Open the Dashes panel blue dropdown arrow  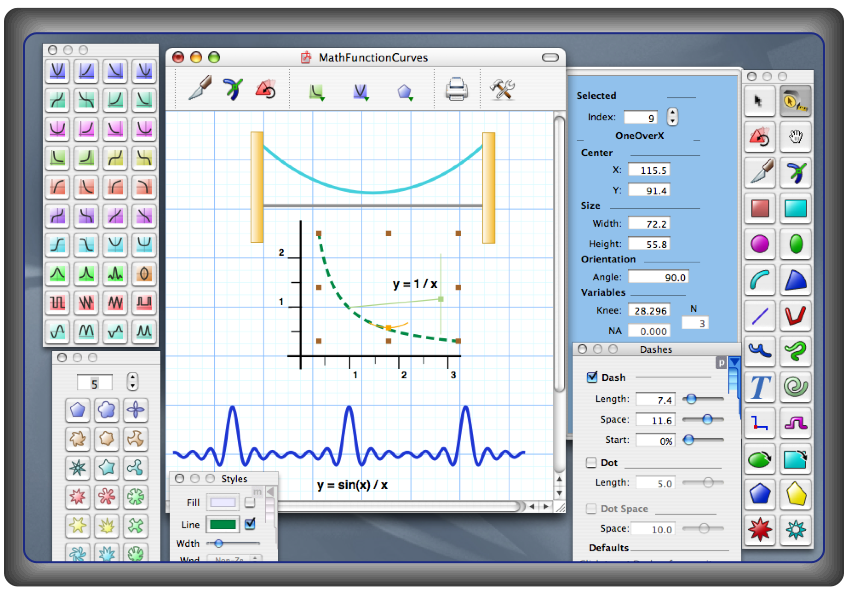tap(735, 362)
